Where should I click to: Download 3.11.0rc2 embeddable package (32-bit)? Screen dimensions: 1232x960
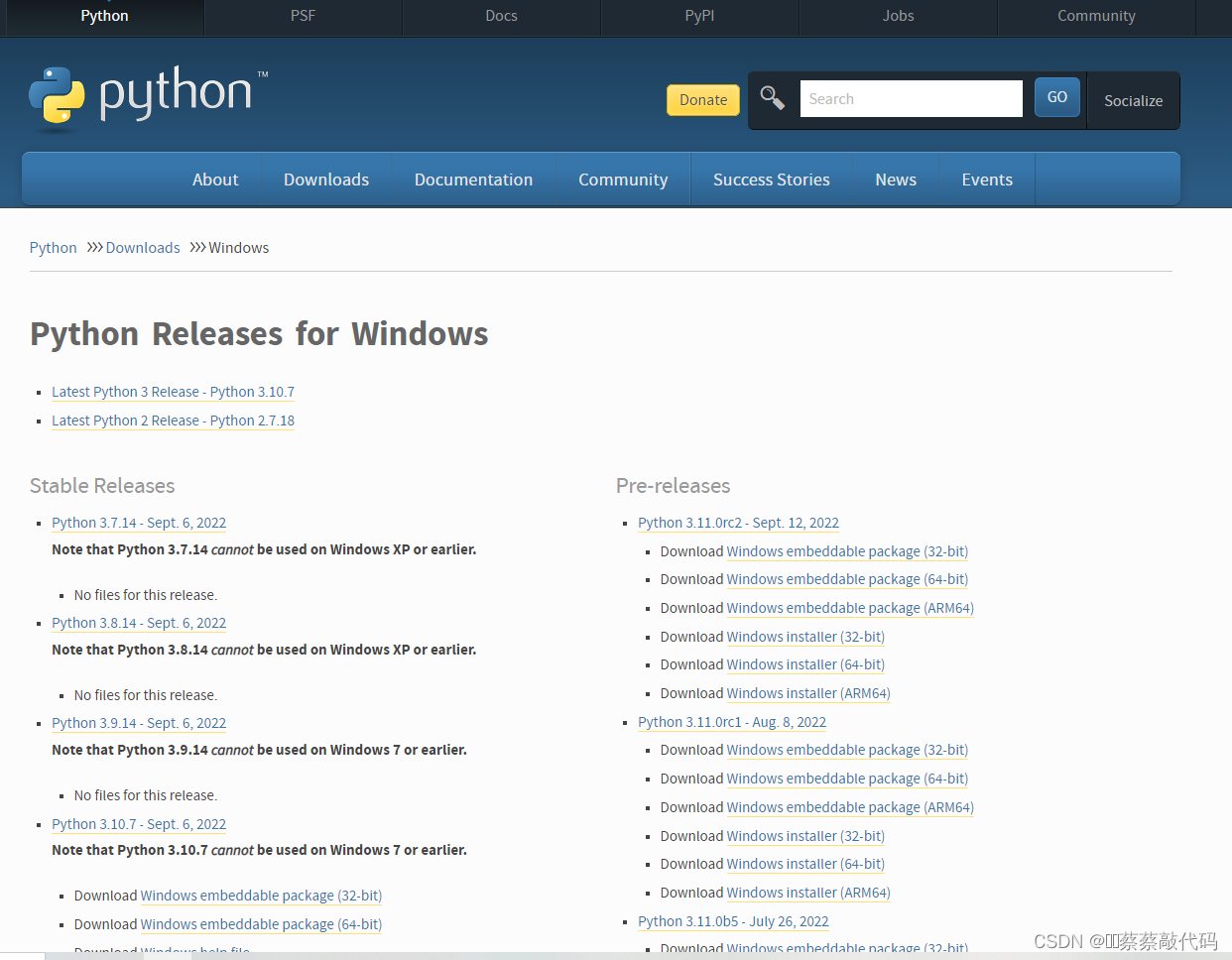847,551
